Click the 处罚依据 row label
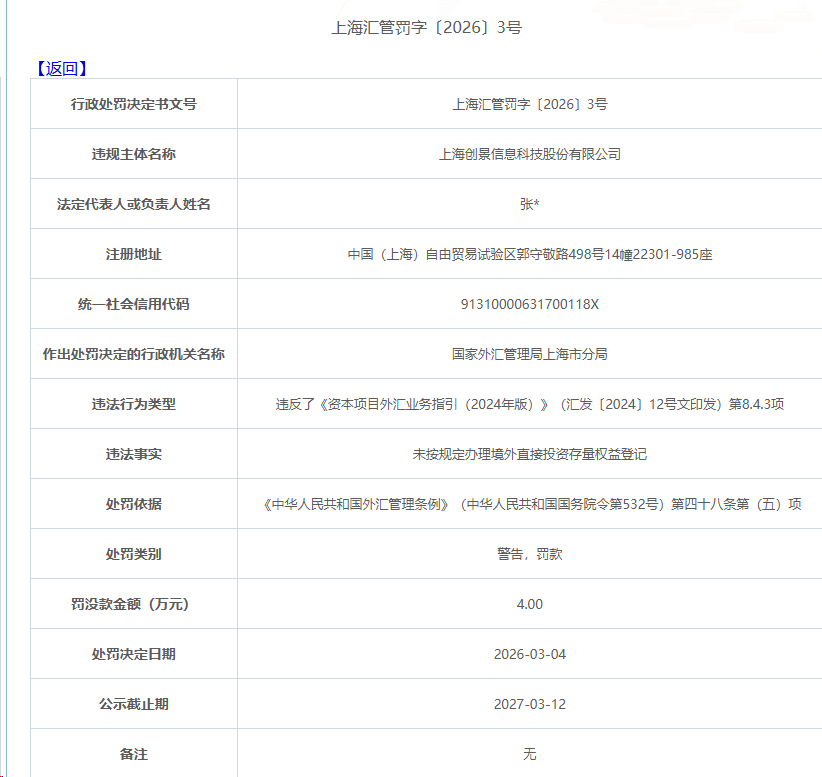 point(134,504)
